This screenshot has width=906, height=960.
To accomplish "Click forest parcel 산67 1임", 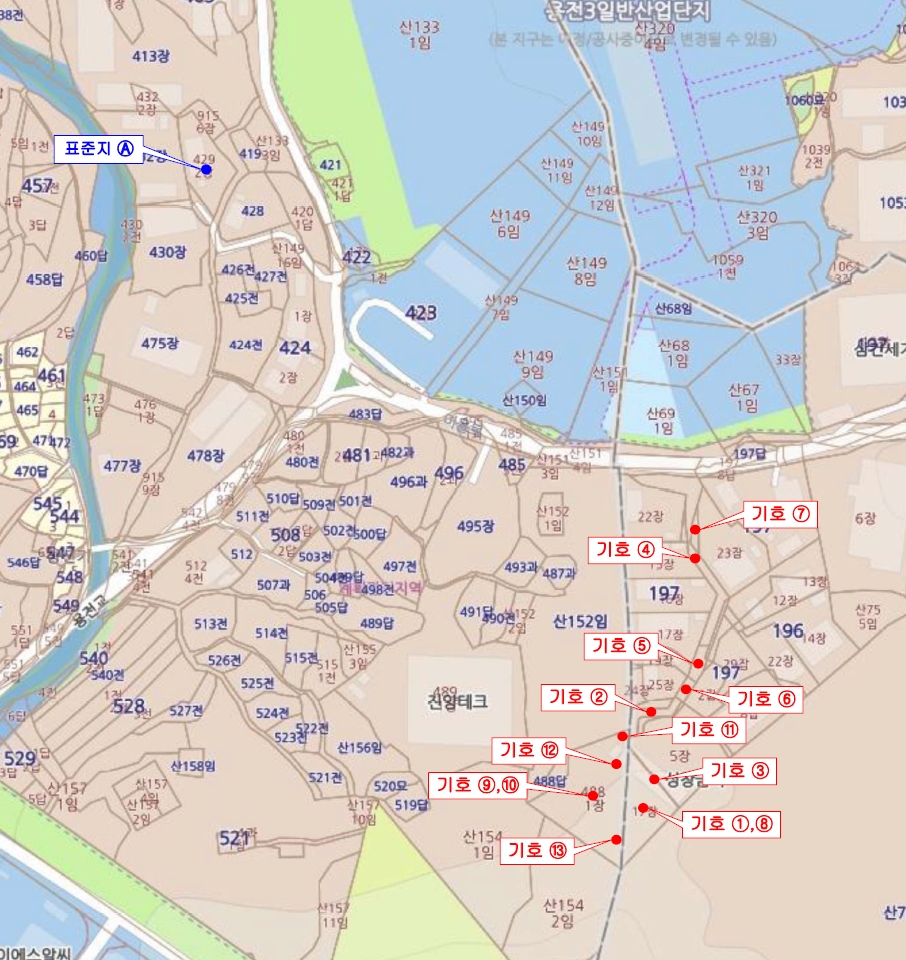I will (x=744, y=397).
